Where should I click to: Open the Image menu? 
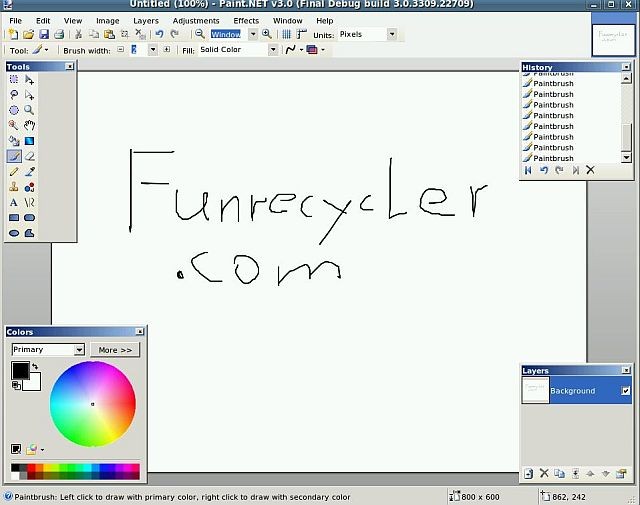[108, 20]
